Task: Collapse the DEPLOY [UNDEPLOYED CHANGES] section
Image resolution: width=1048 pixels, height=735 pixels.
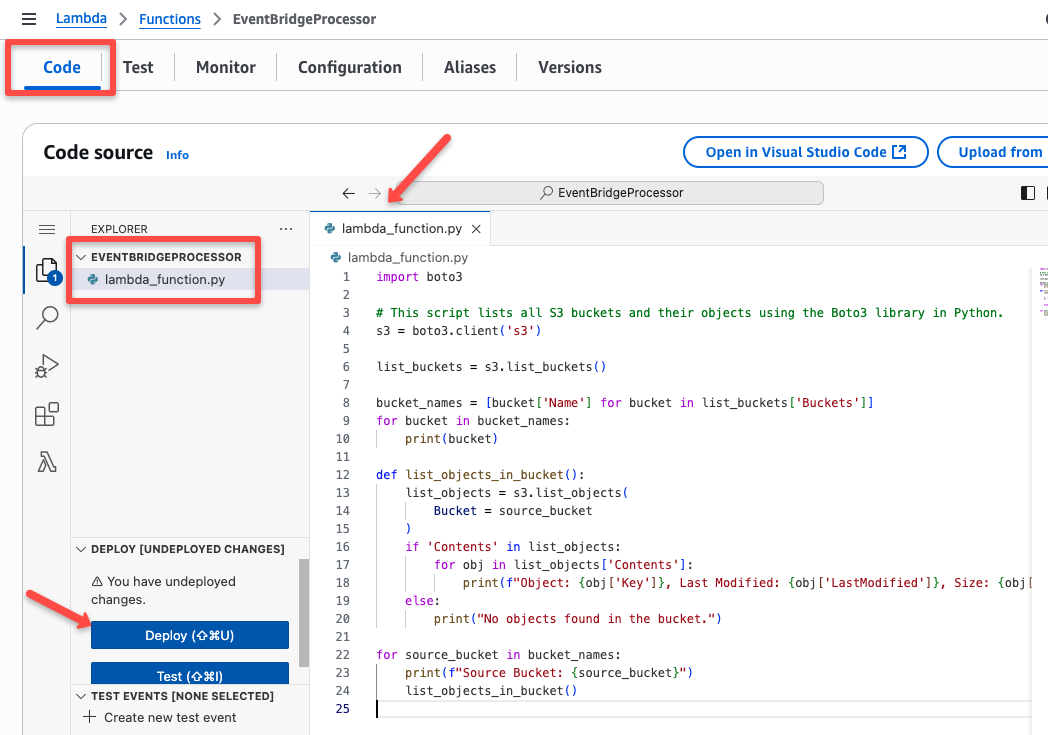Action: point(81,549)
